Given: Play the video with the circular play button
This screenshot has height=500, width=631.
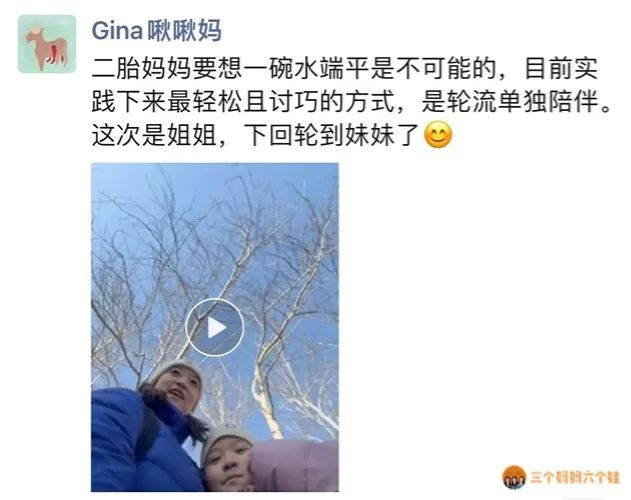Looking at the screenshot, I should tap(215, 327).
